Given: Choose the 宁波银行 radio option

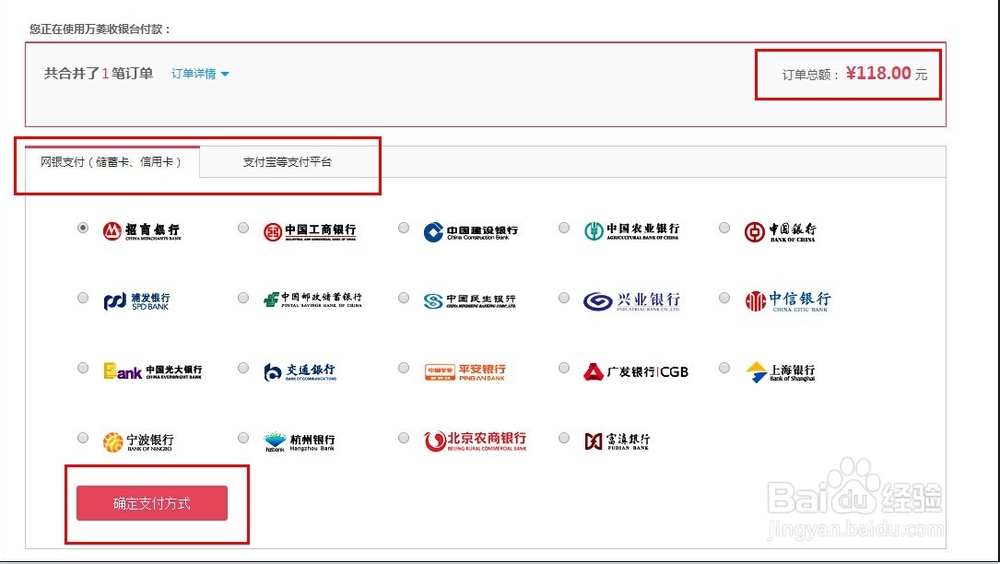Looking at the screenshot, I should click(83, 438).
